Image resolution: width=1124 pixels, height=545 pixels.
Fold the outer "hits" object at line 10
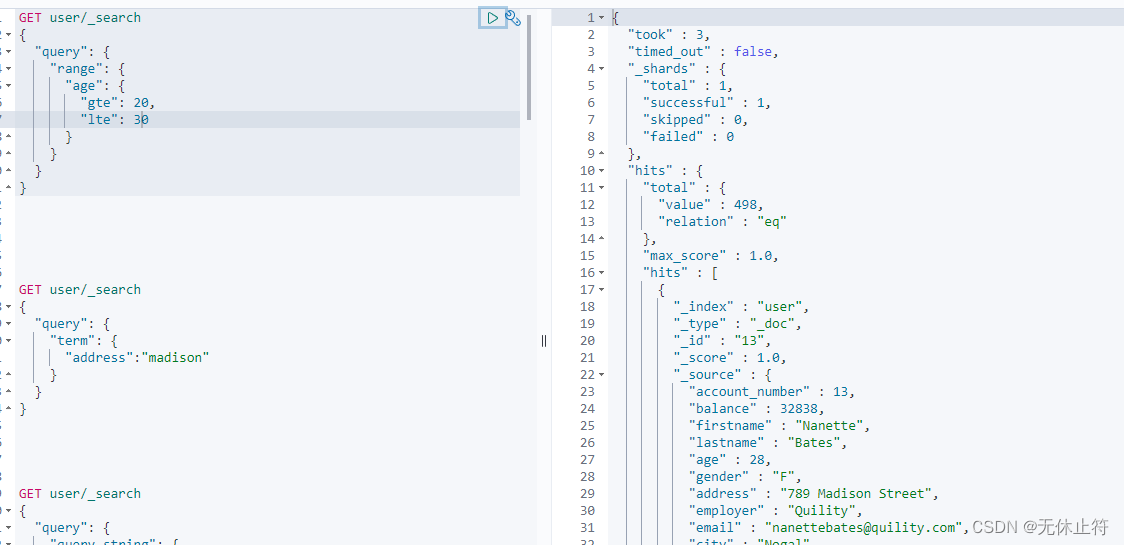point(602,171)
